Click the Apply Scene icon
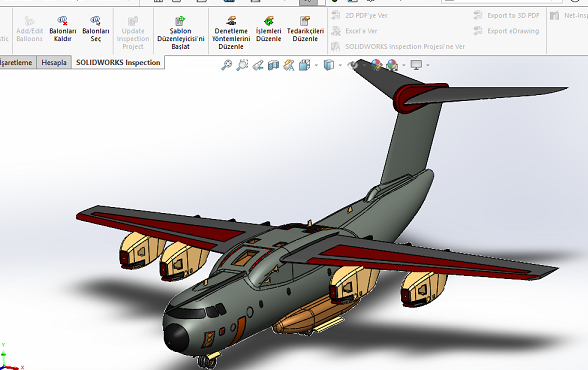 pos(392,65)
